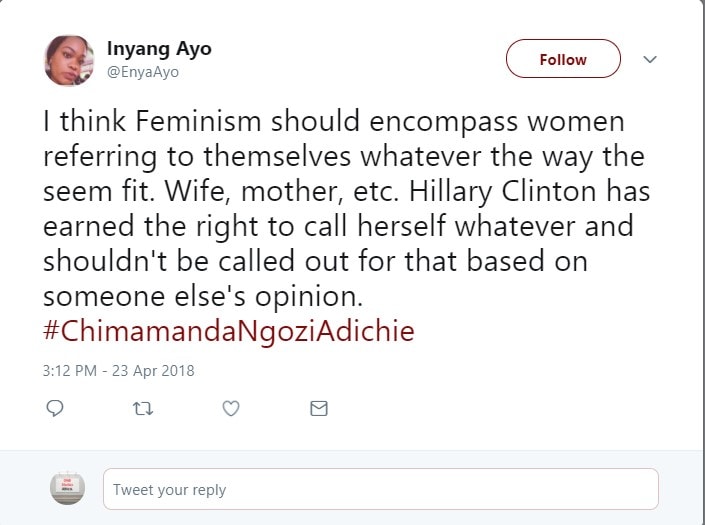This screenshot has width=705, height=525.
Task: Open the Inyang Ayo display name link
Action: pyautogui.click(x=159, y=49)
